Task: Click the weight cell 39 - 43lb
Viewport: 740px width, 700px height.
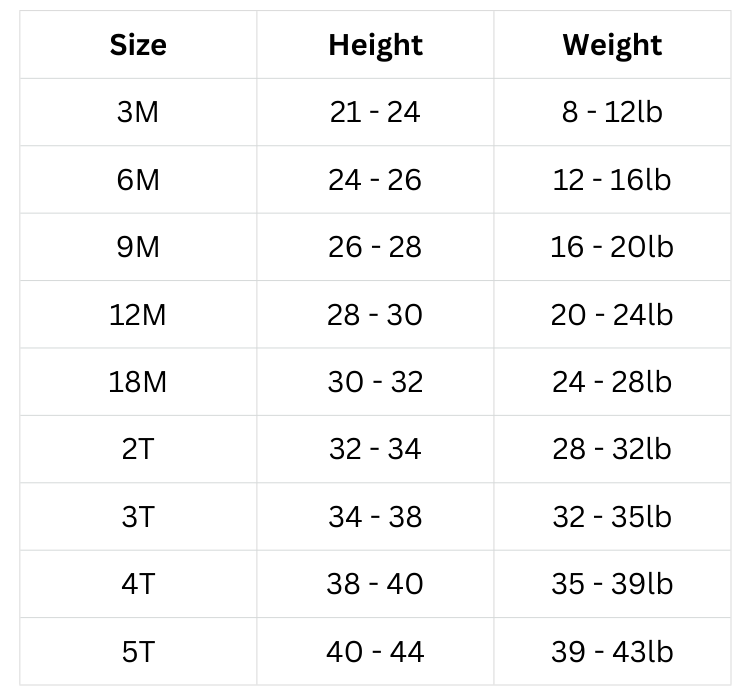Action: 612,652
